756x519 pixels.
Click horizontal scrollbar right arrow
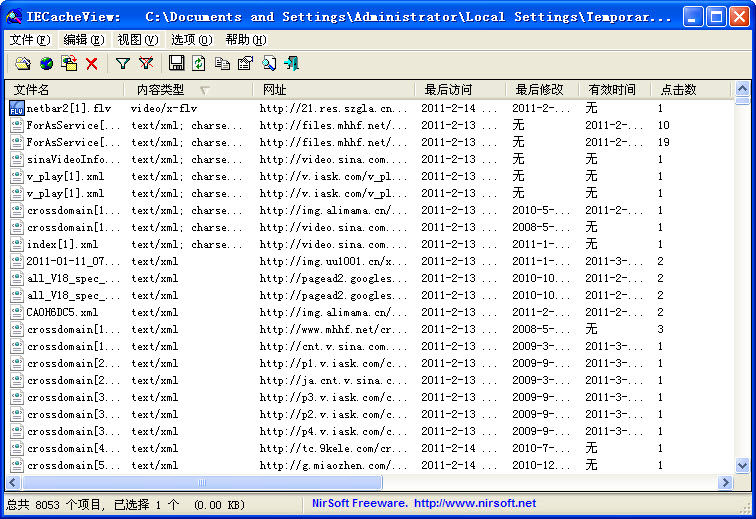click(x=725, y=482)
